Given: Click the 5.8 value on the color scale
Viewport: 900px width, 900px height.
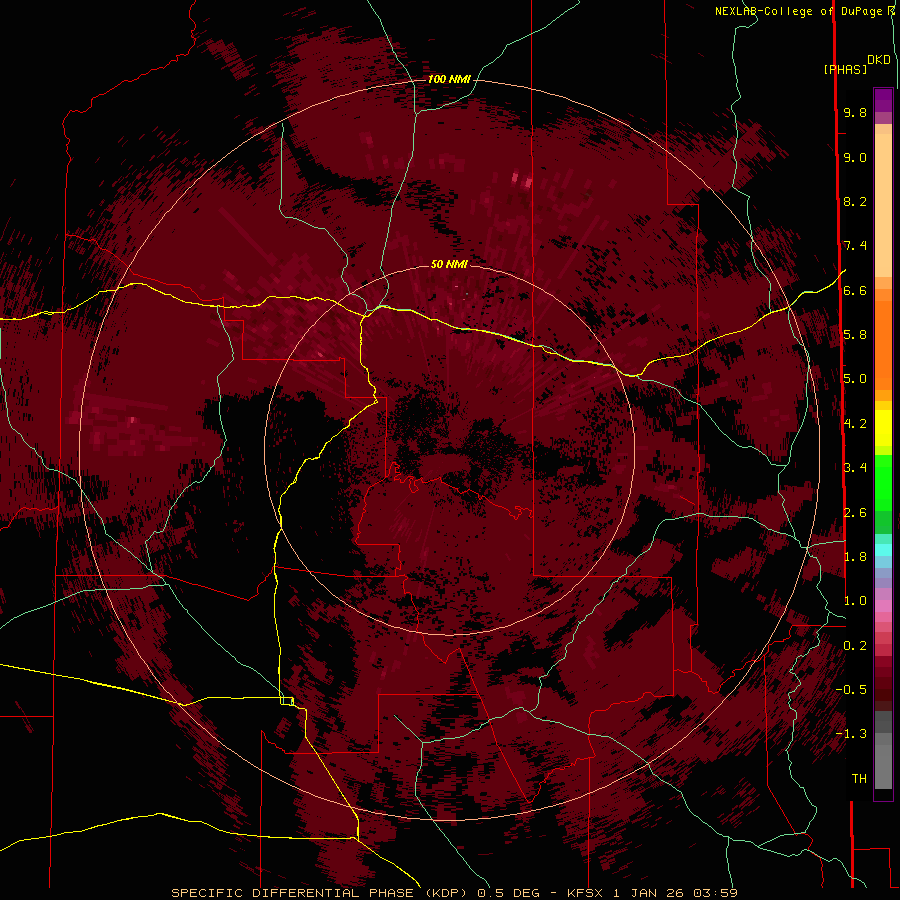Looking at the screenshot, I should pos(855,335).
